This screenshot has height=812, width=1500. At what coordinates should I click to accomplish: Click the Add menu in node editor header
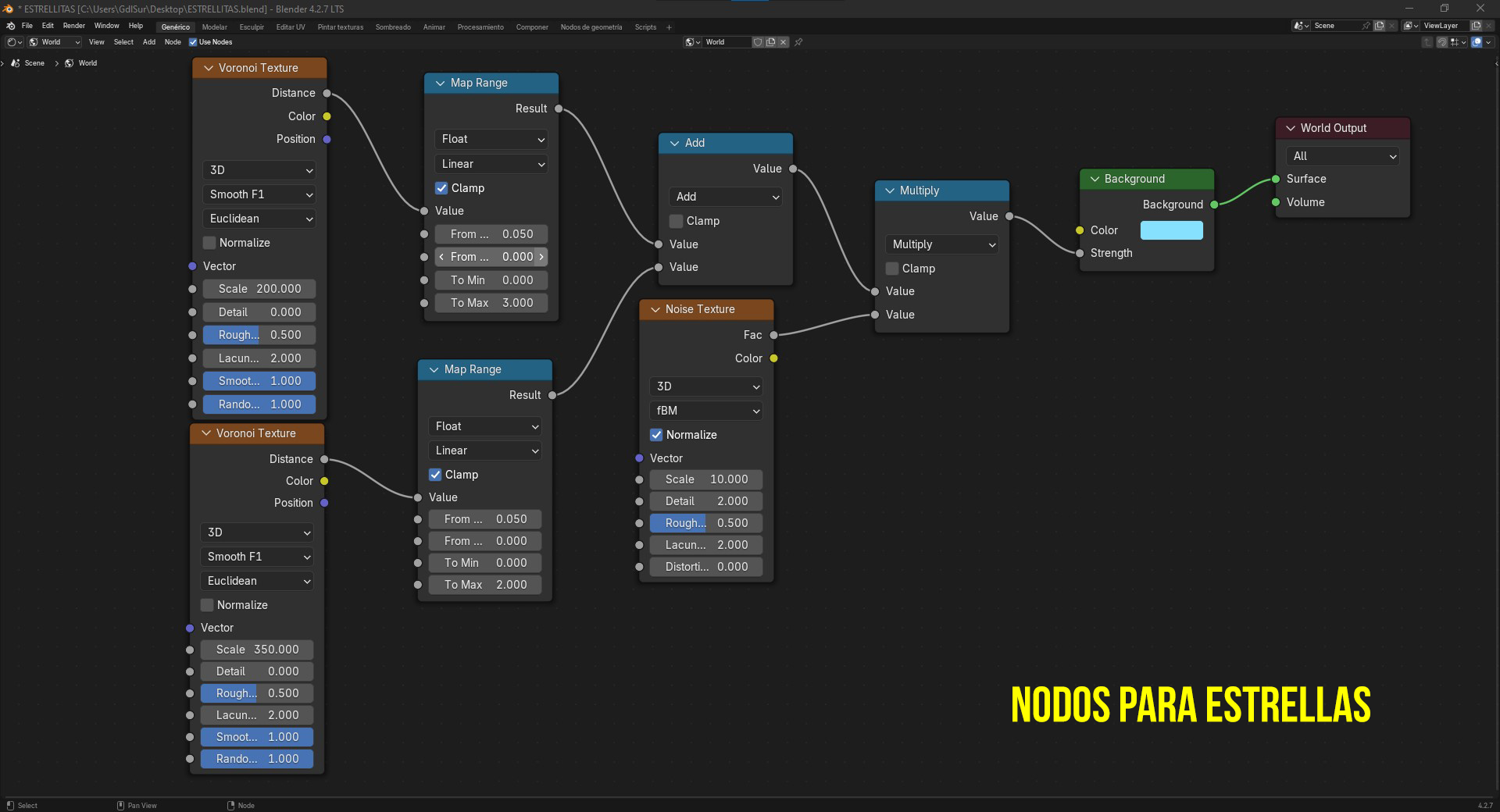coord(148,42)
